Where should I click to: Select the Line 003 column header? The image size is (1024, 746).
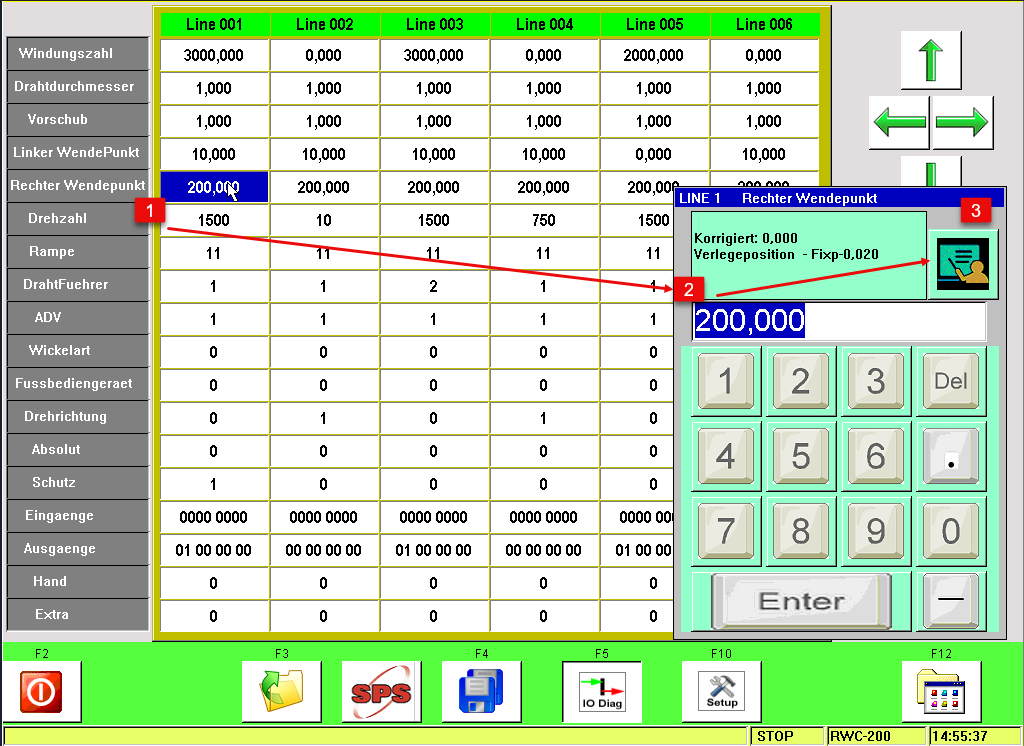tap(434, 24)
